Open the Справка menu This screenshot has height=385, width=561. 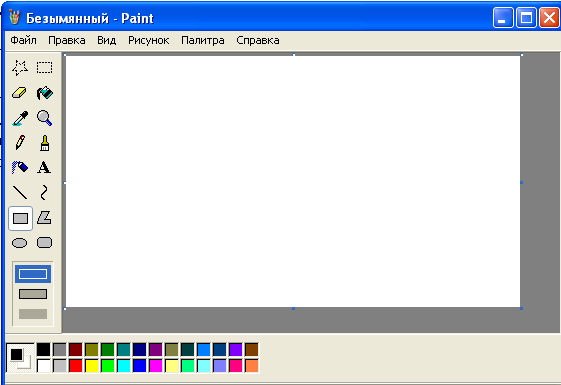pyautogui.click(x=258, y=40)
